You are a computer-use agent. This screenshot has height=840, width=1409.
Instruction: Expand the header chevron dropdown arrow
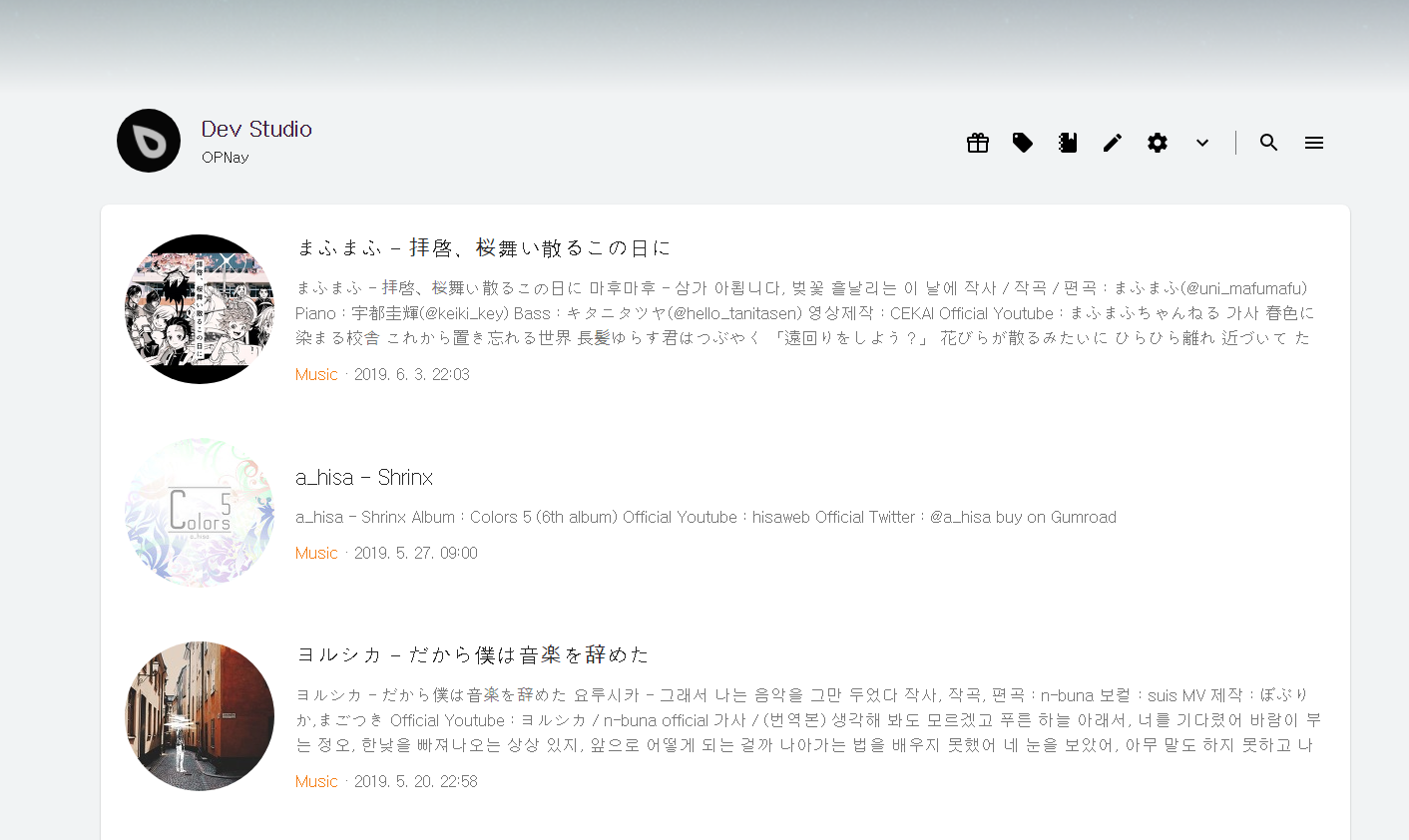(1202, 143)
